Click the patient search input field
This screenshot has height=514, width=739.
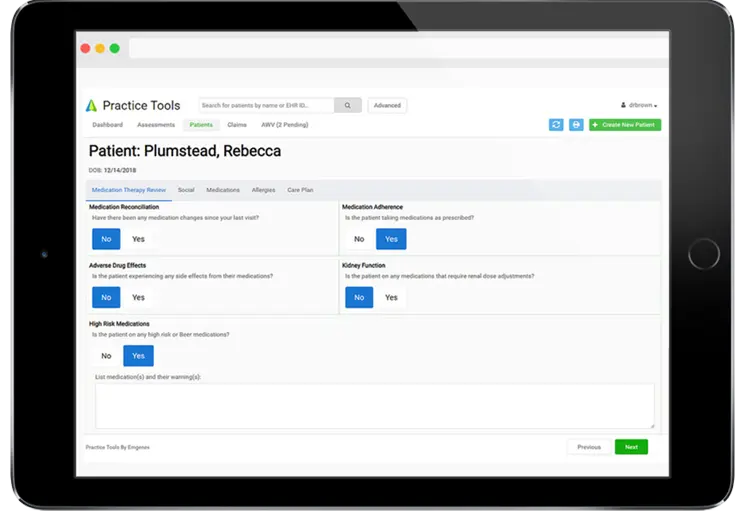pyautogui.click(x=266, y=106)
